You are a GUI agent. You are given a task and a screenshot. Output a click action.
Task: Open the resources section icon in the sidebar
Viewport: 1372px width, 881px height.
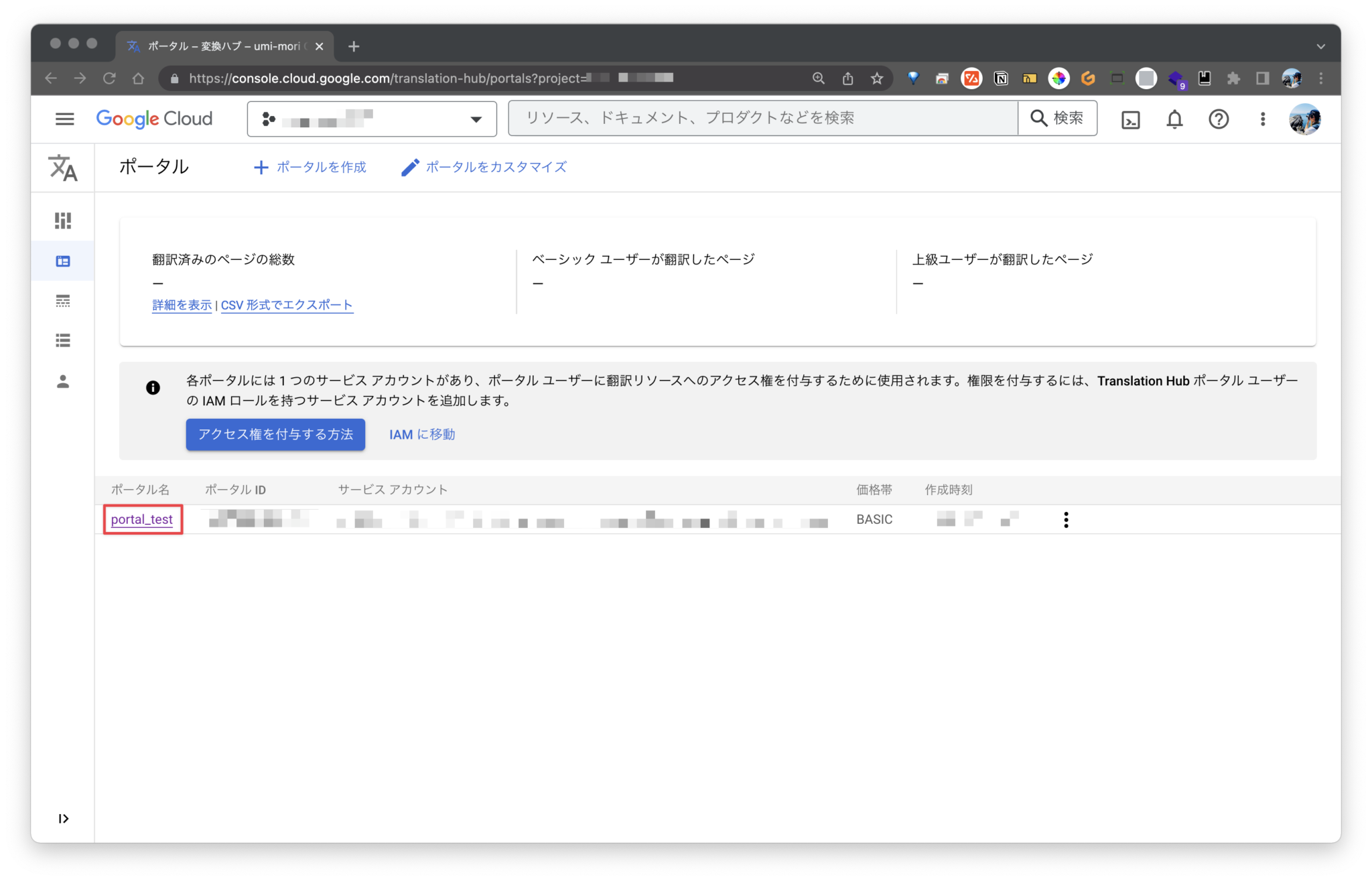[x=62, y=301]
